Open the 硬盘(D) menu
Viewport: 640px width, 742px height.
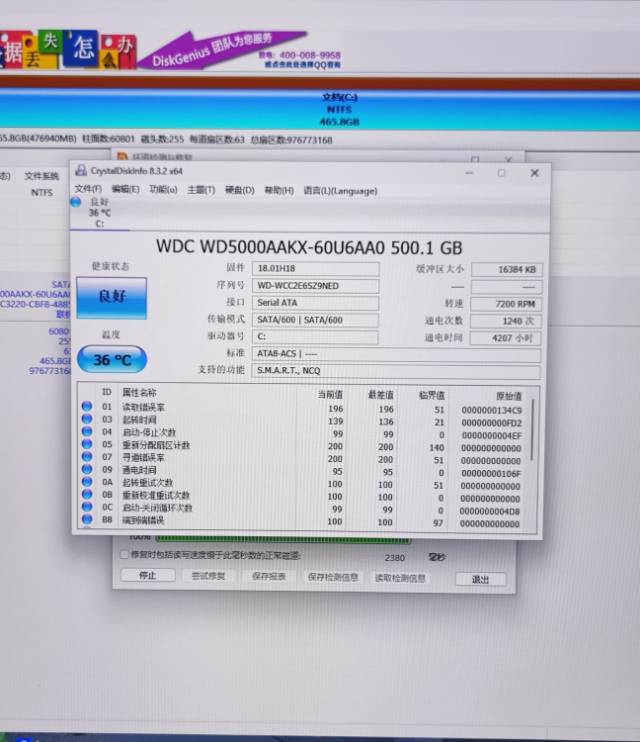pos(239,190)
